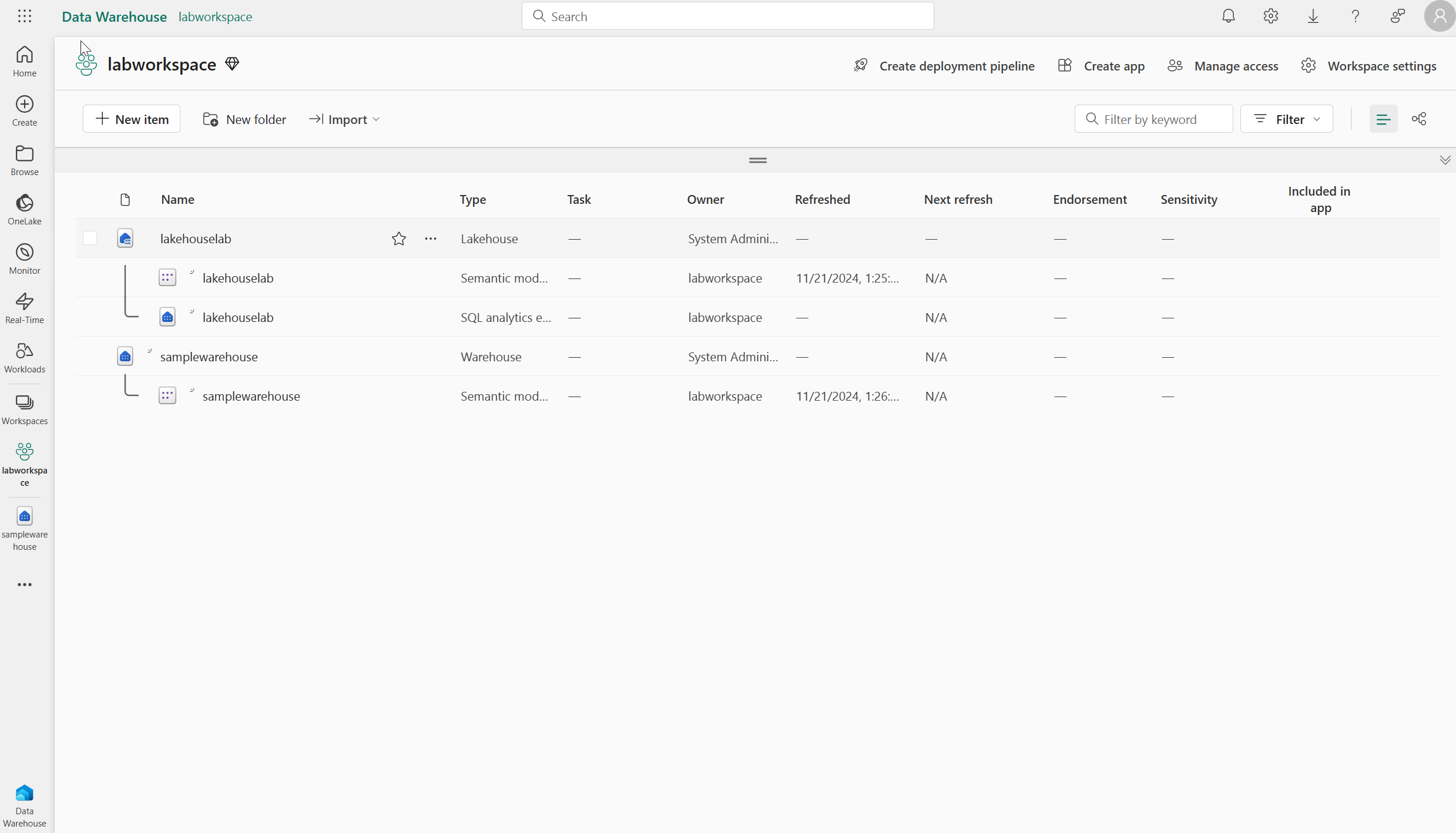Open Manage access
This screenshot has width=1456, height=833.
tap(1223, 66)
